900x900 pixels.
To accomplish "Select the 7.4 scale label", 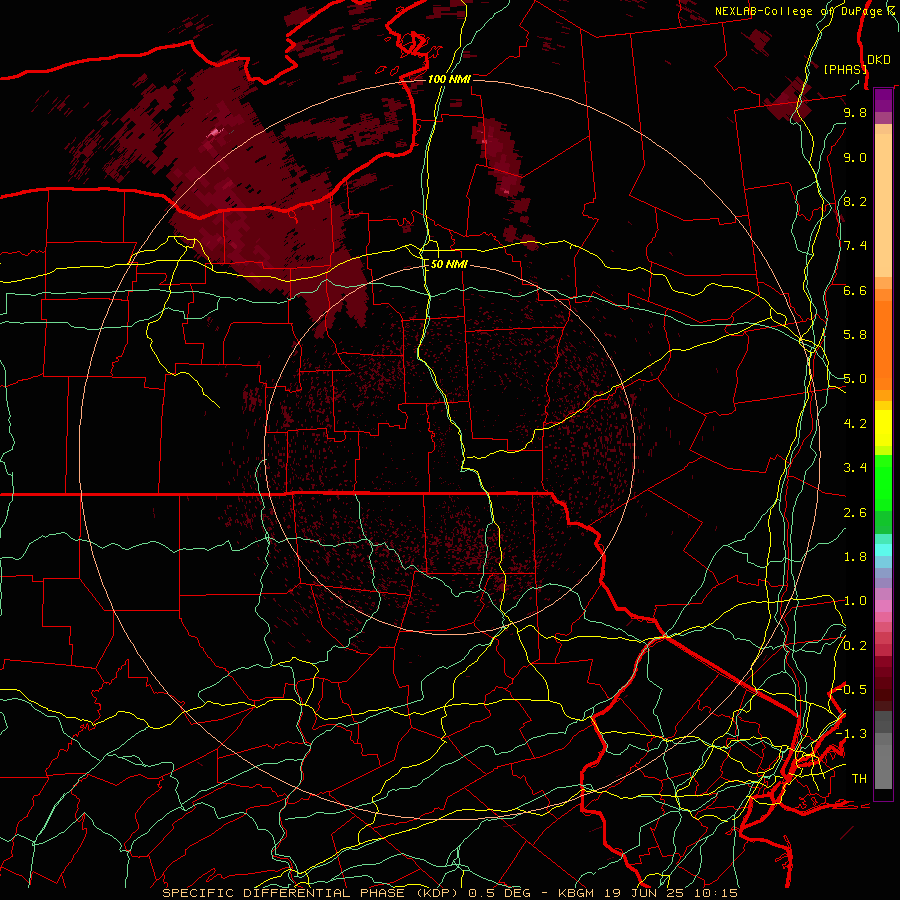I will coord(855,246).
